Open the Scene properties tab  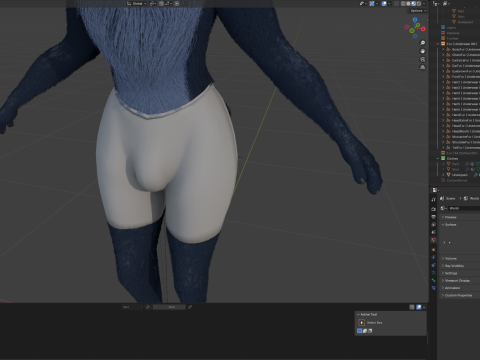coord(433,232)
